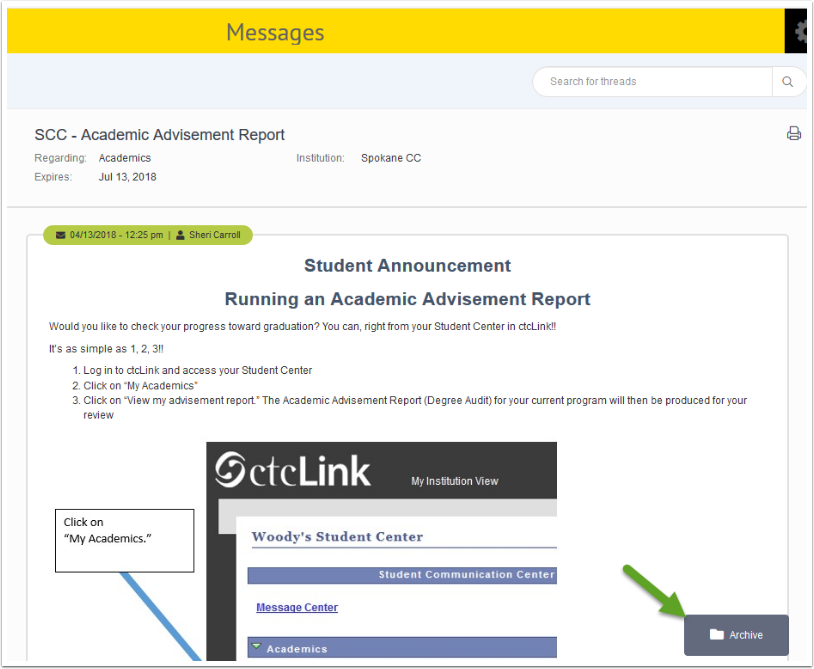814x669 pixels.
Task: Click the print message icon
Action: coord(793,133)
